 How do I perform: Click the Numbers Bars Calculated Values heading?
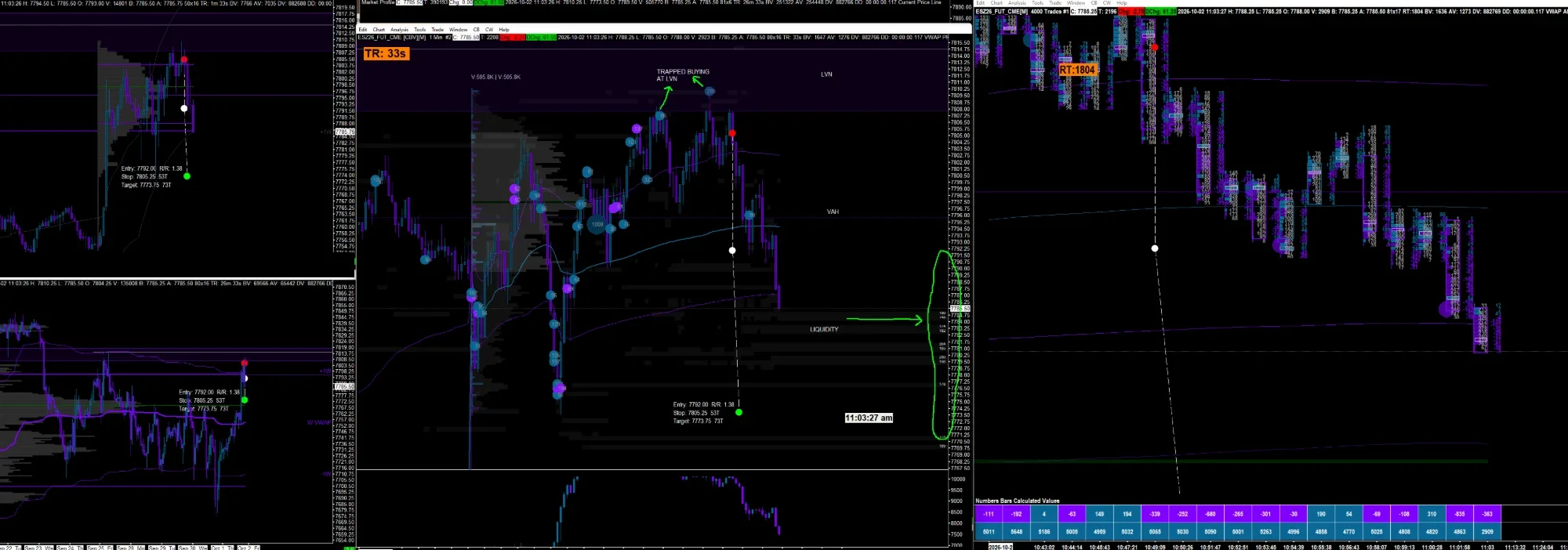pos(1017,501)
